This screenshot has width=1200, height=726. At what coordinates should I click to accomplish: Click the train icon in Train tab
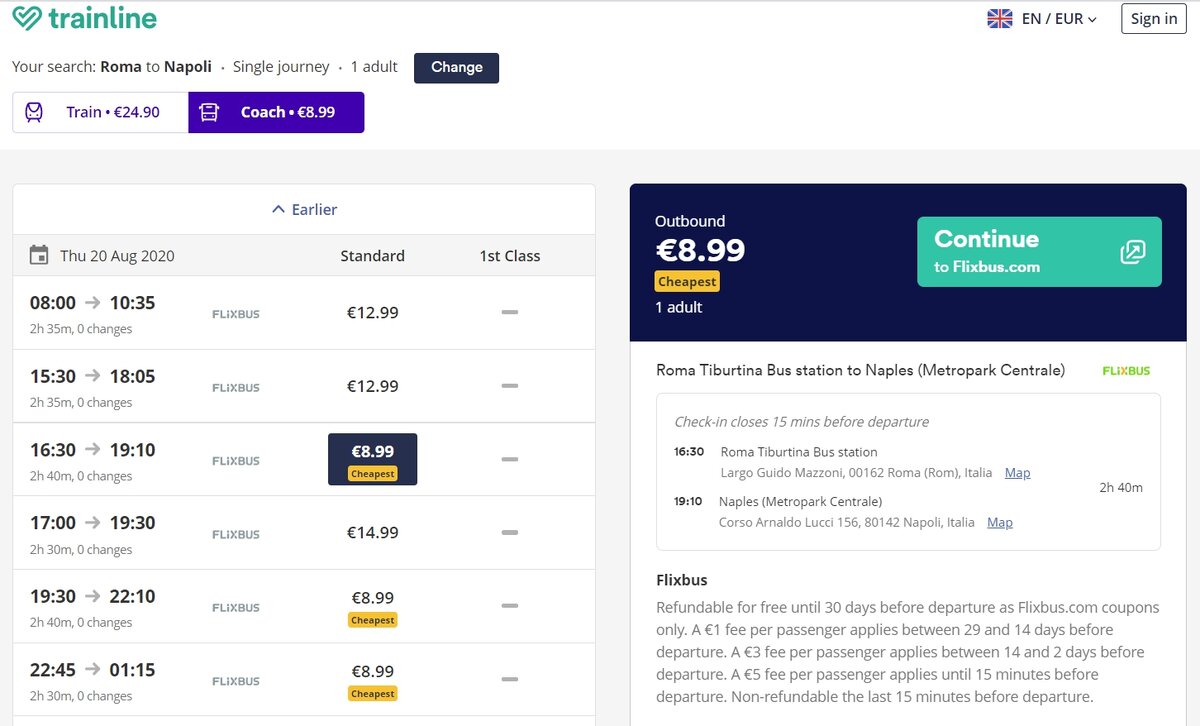coord(34,112)
